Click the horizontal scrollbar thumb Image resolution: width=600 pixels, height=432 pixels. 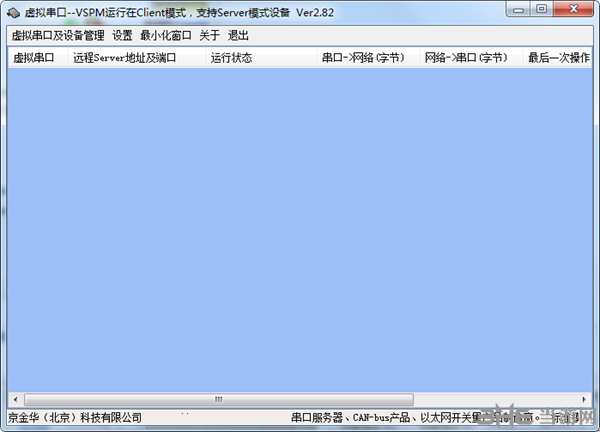219,400
